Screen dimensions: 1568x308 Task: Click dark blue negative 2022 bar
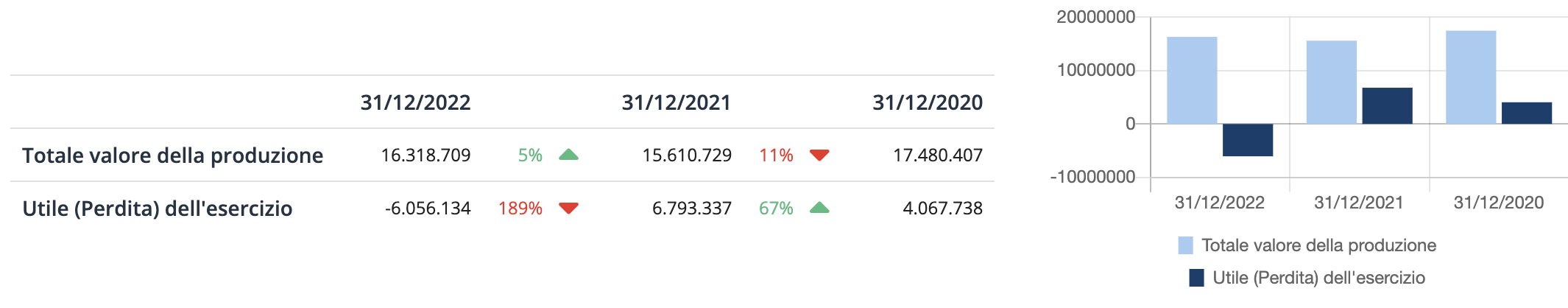[1248, 140]
